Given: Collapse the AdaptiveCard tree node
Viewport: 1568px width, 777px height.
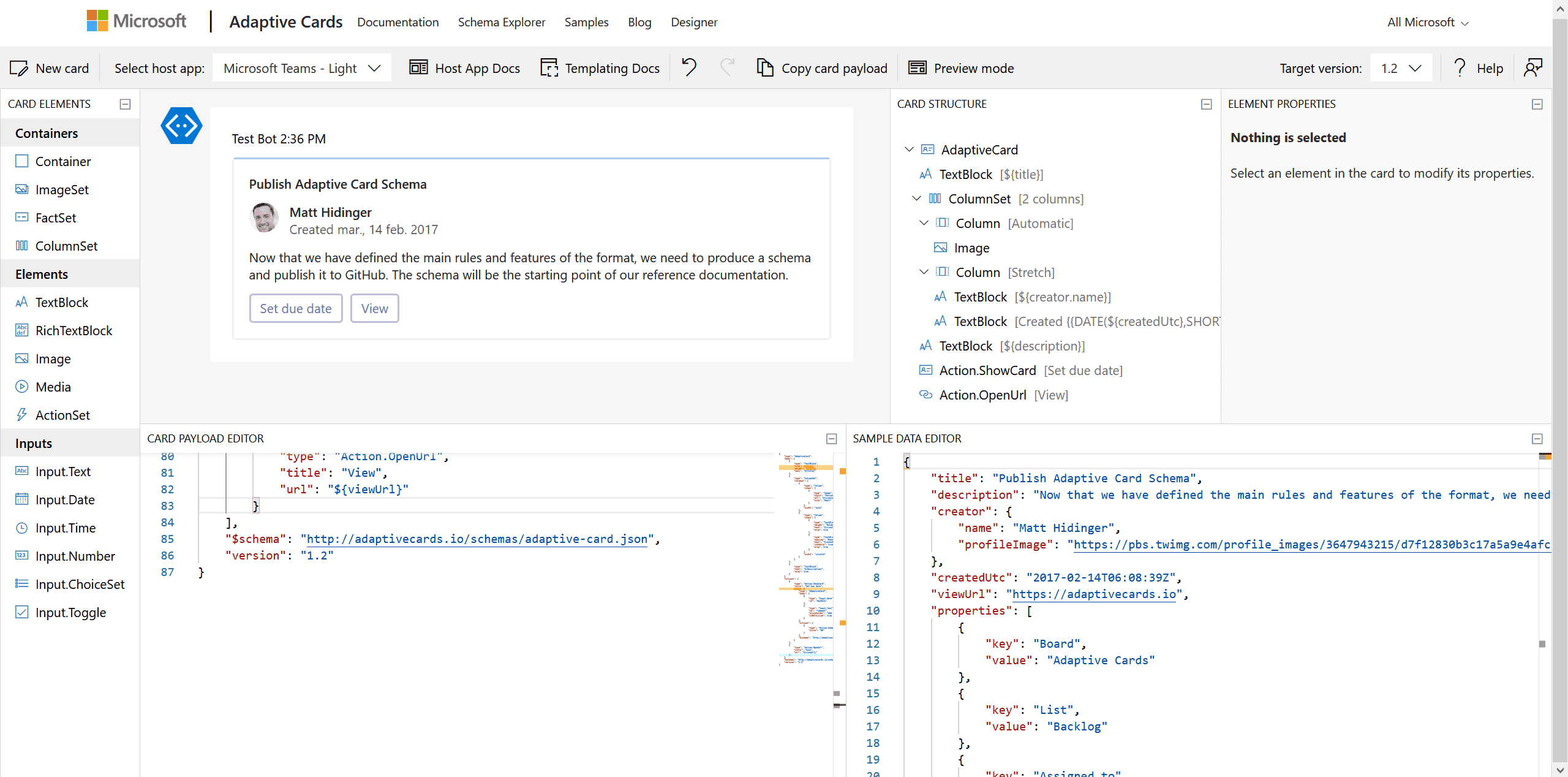Looking at the screenshot, I should coord(909,150).
